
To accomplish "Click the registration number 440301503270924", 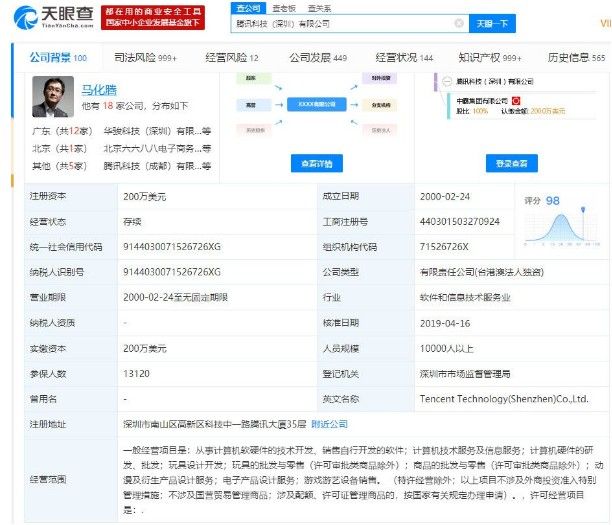I will point(460,222).
